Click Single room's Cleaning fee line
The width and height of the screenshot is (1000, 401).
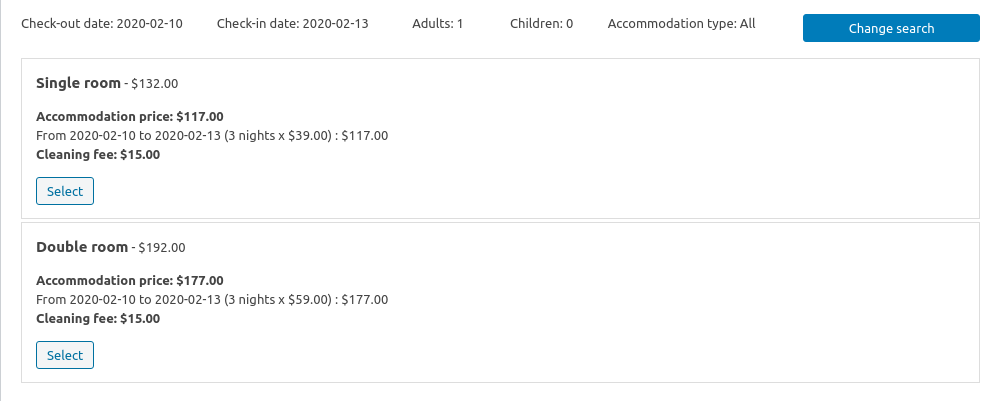tap(98, 155)
